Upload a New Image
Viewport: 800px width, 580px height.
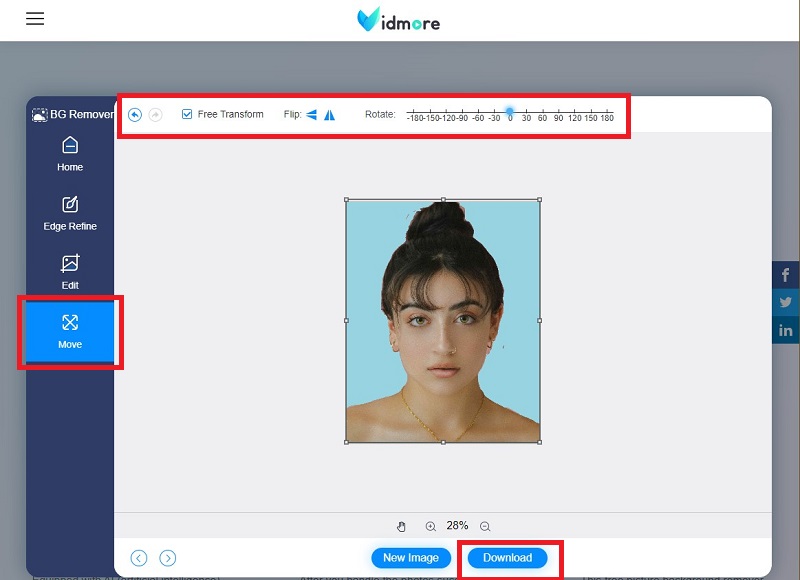(411, 558)
